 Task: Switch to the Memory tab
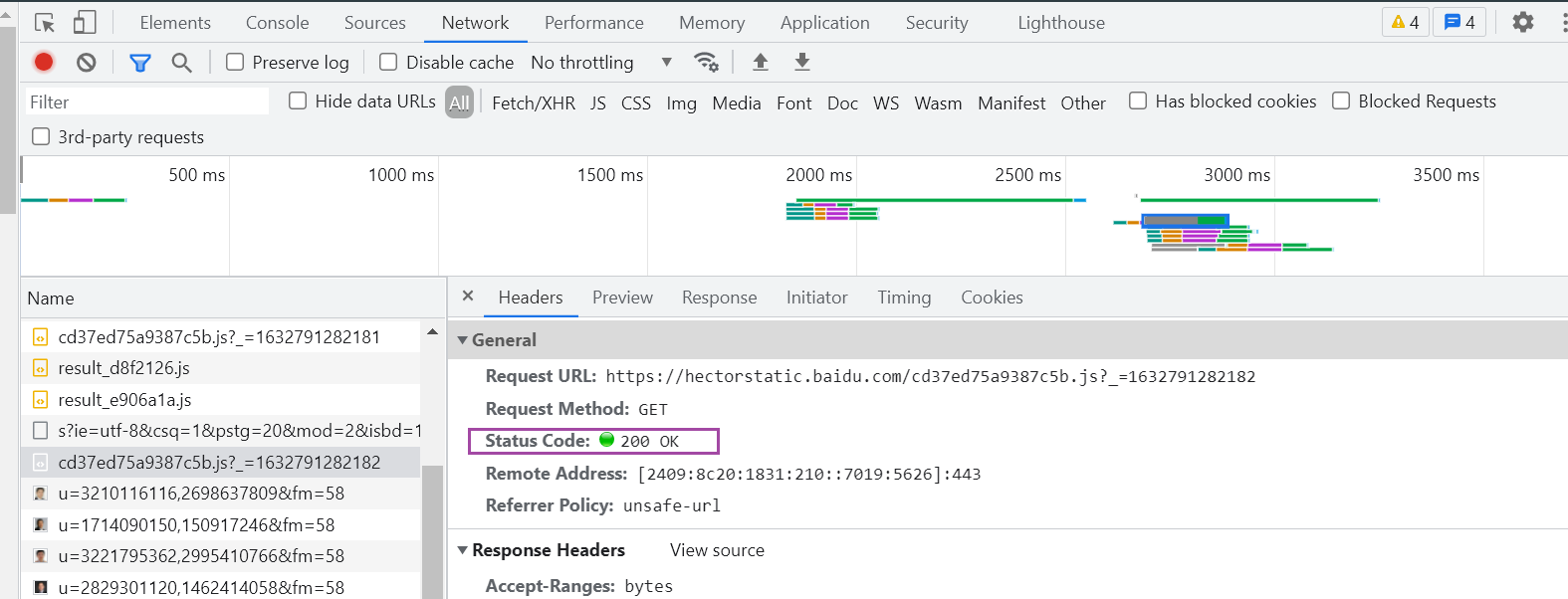coord(712,22)
